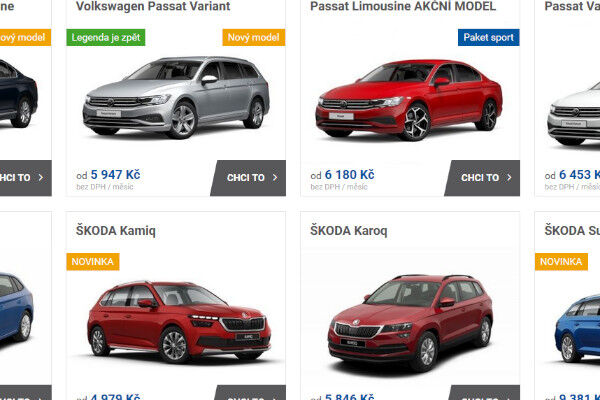The image size is (600, 400).
Task: Click arrow chevron on Passat Limousine CHCI TO
Action: coord(509,178)
